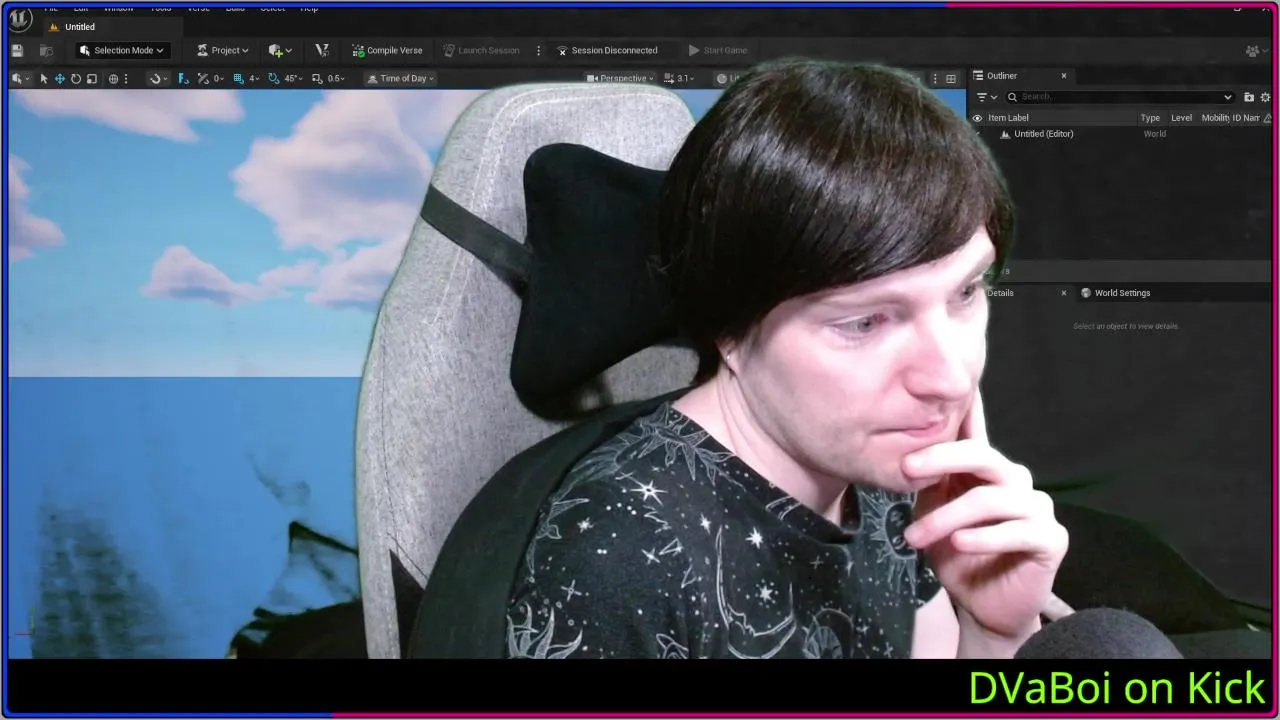Click the Start Game button
Screen dimensions: 1280x720
(x=718, y=50)
